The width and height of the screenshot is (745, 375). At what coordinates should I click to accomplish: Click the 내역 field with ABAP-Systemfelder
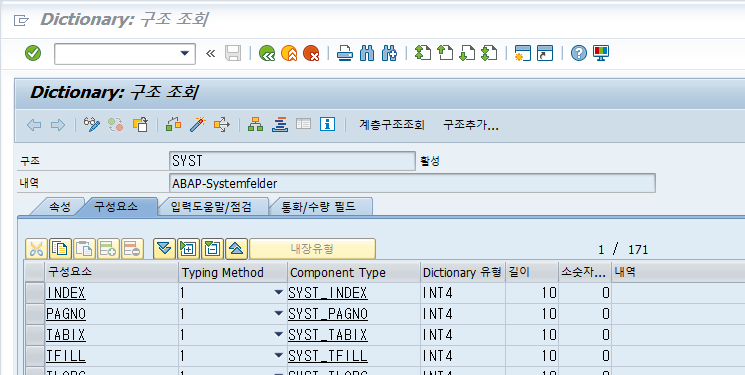click(x=412, y=183)
